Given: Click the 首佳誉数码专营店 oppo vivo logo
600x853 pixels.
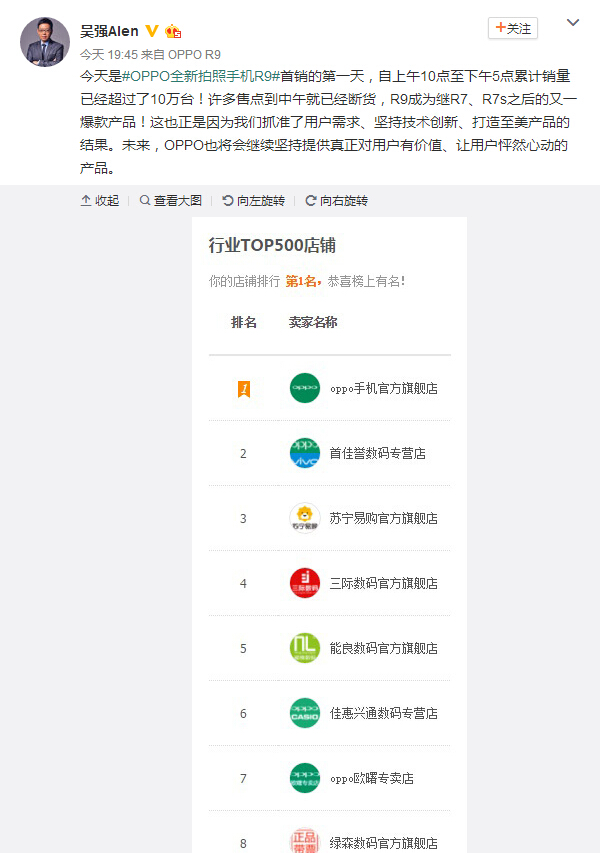Looking at the screenshot, I should click(305, 453).
